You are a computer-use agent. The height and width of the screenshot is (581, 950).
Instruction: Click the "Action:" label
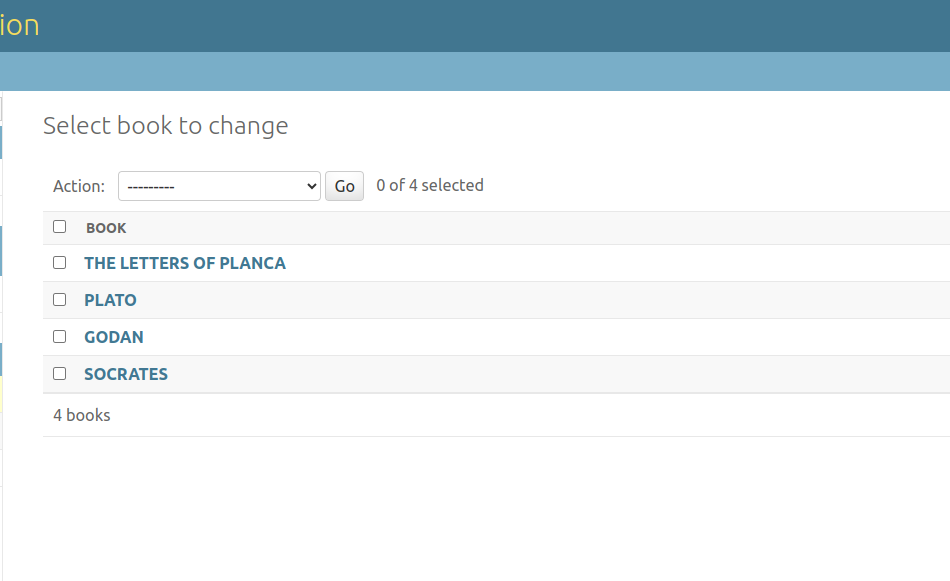(x=79, y=186)
